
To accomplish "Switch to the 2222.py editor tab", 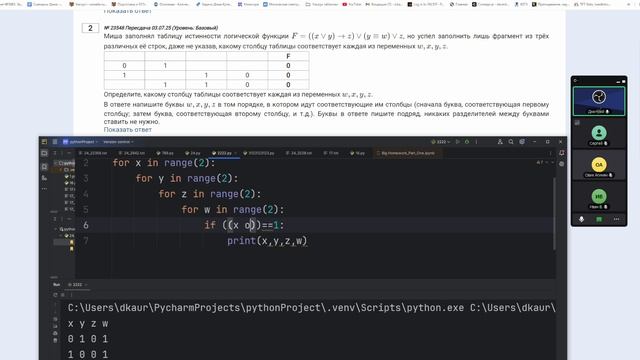I will pos(224,153).
